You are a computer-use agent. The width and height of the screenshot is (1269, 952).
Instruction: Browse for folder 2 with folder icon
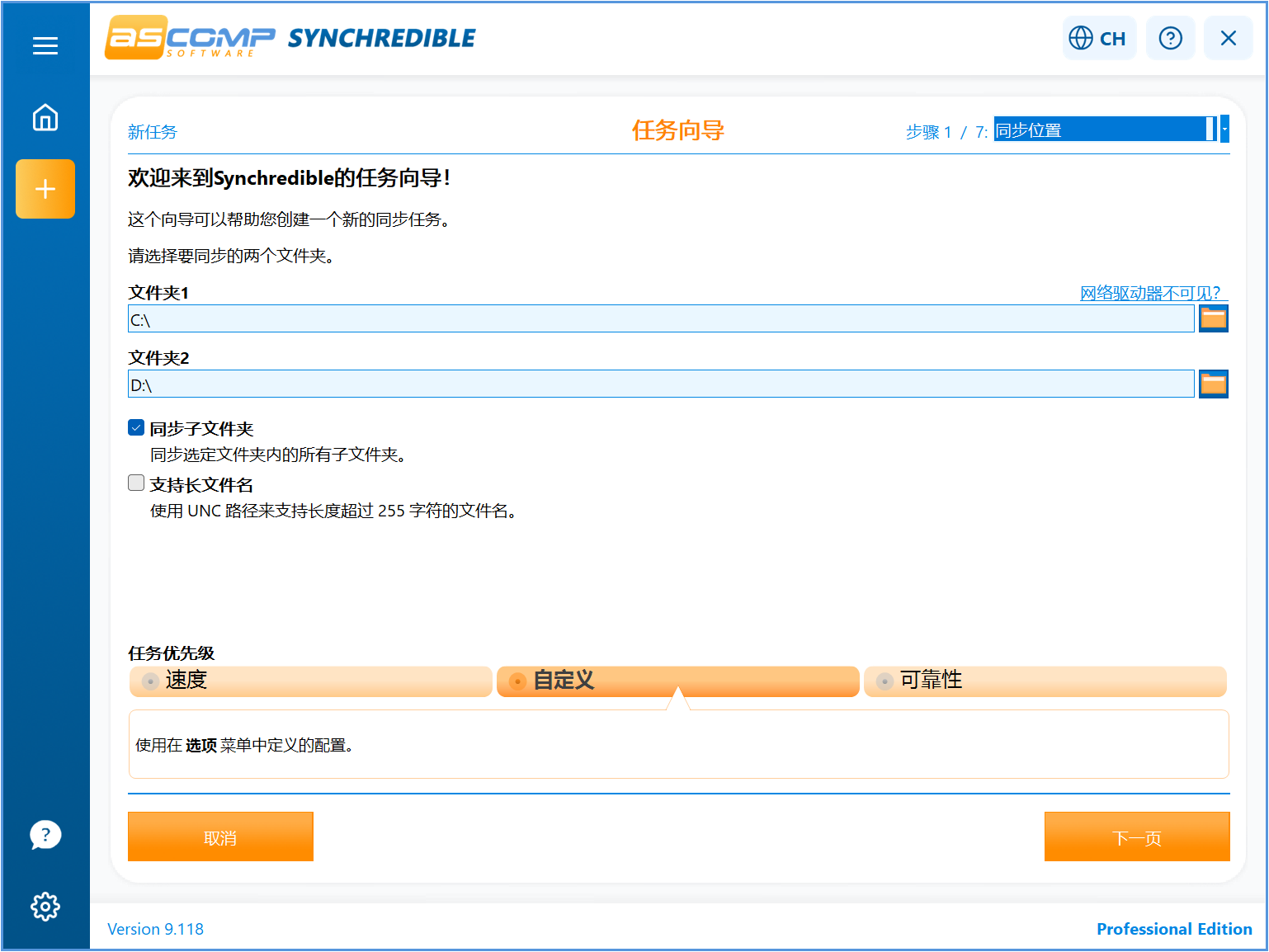[1213, 384]
